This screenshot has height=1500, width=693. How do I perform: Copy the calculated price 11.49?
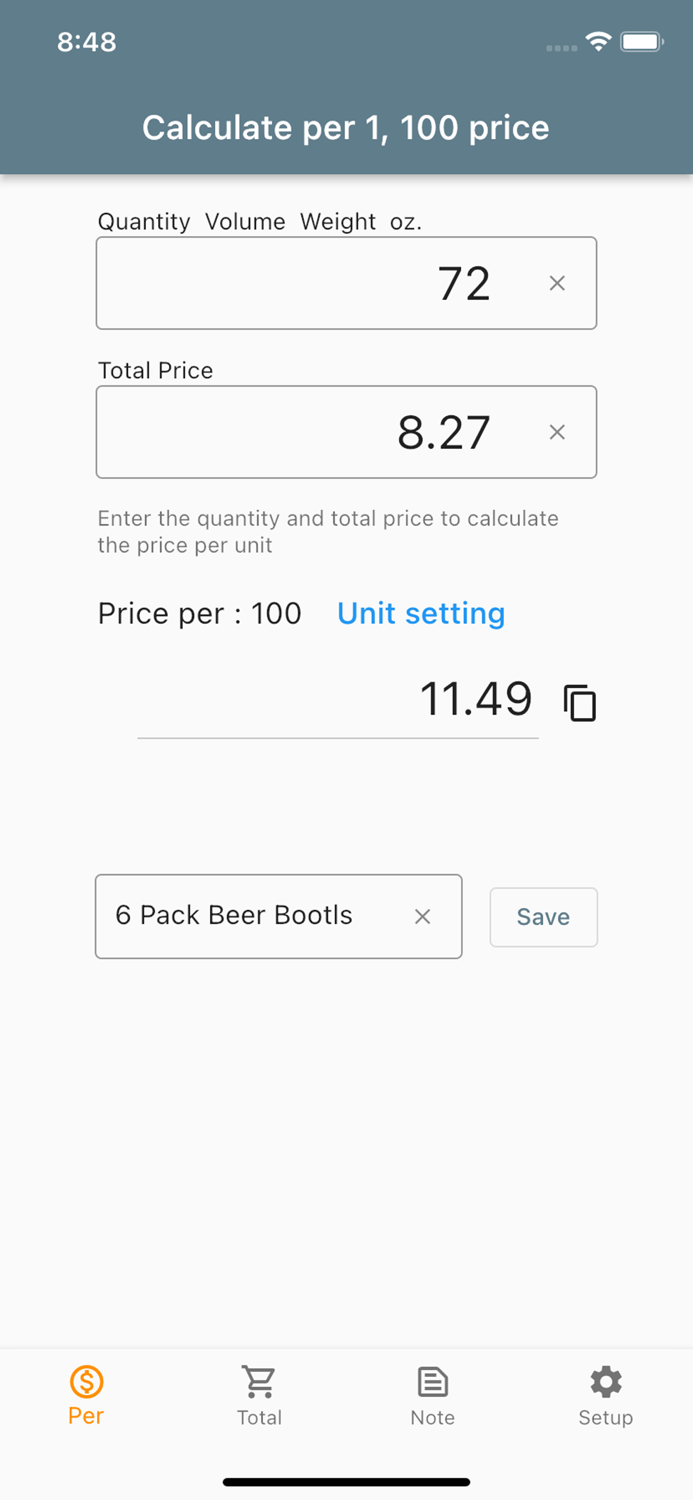coord(580,701)
